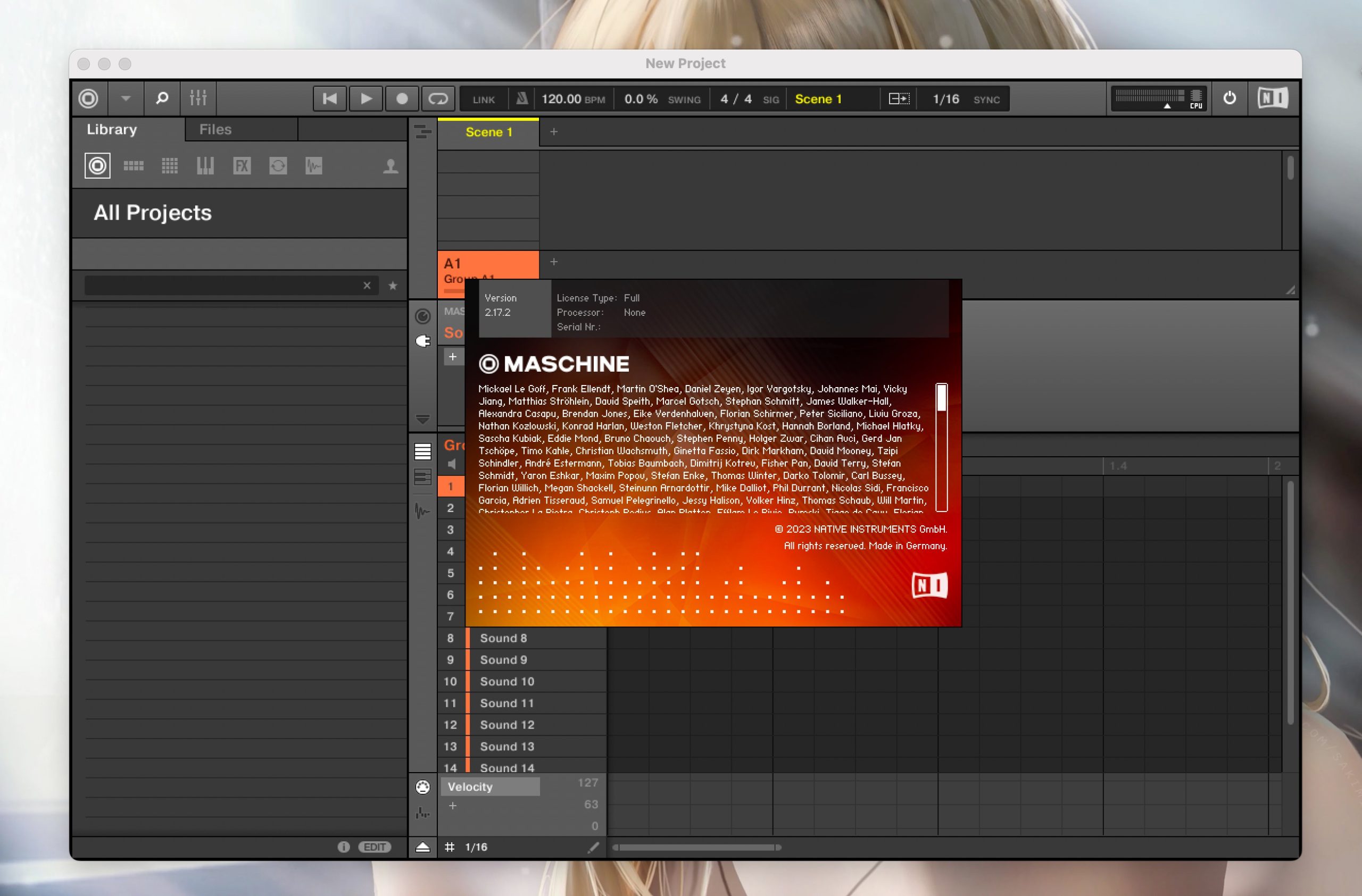Image resolution: width=1362 pixels, height=896 pixels.
Task: Select sound slot 13 named Sound 13
Action: pos(522,747)
